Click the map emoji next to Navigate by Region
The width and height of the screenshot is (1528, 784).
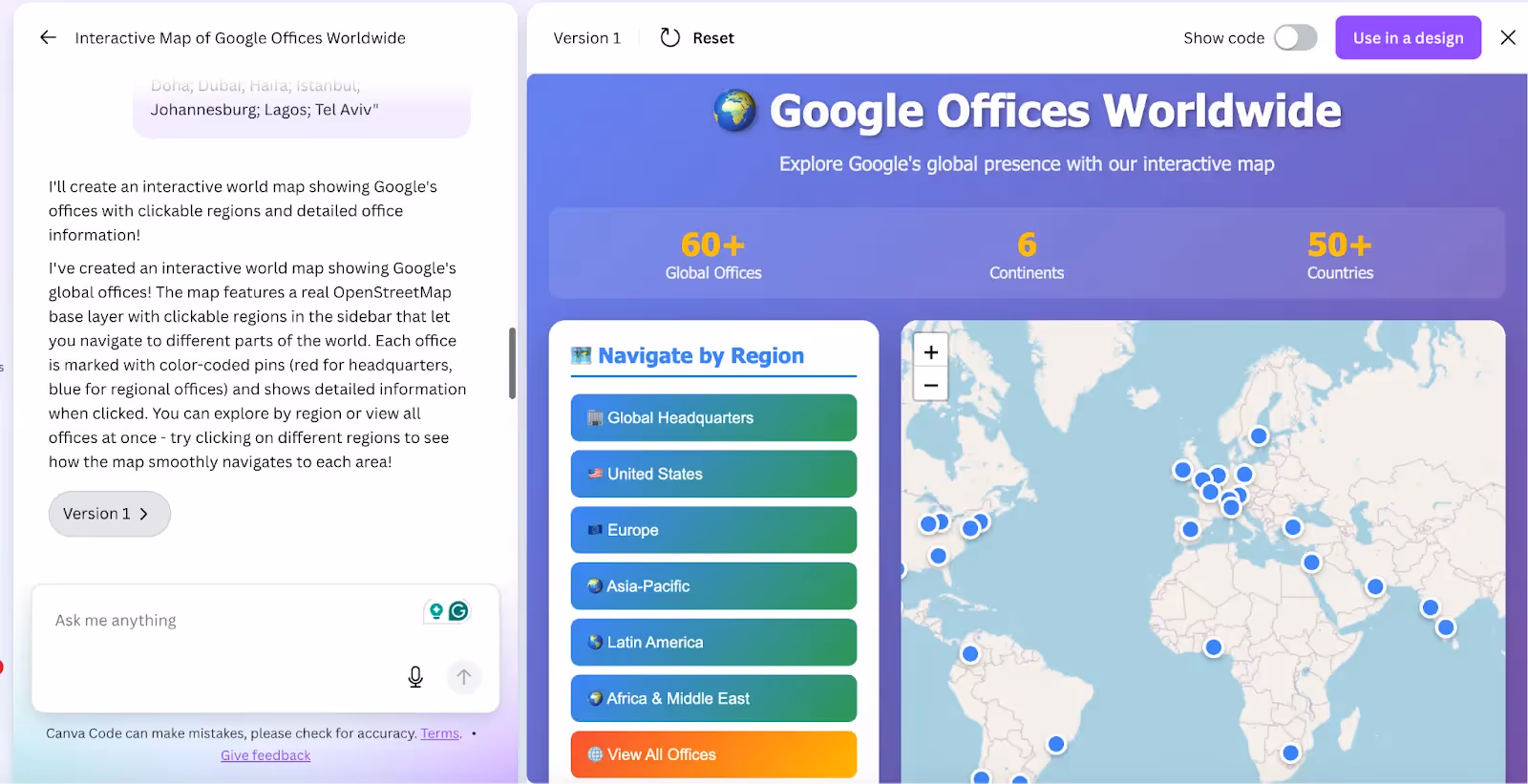click(x=581, y=355)
